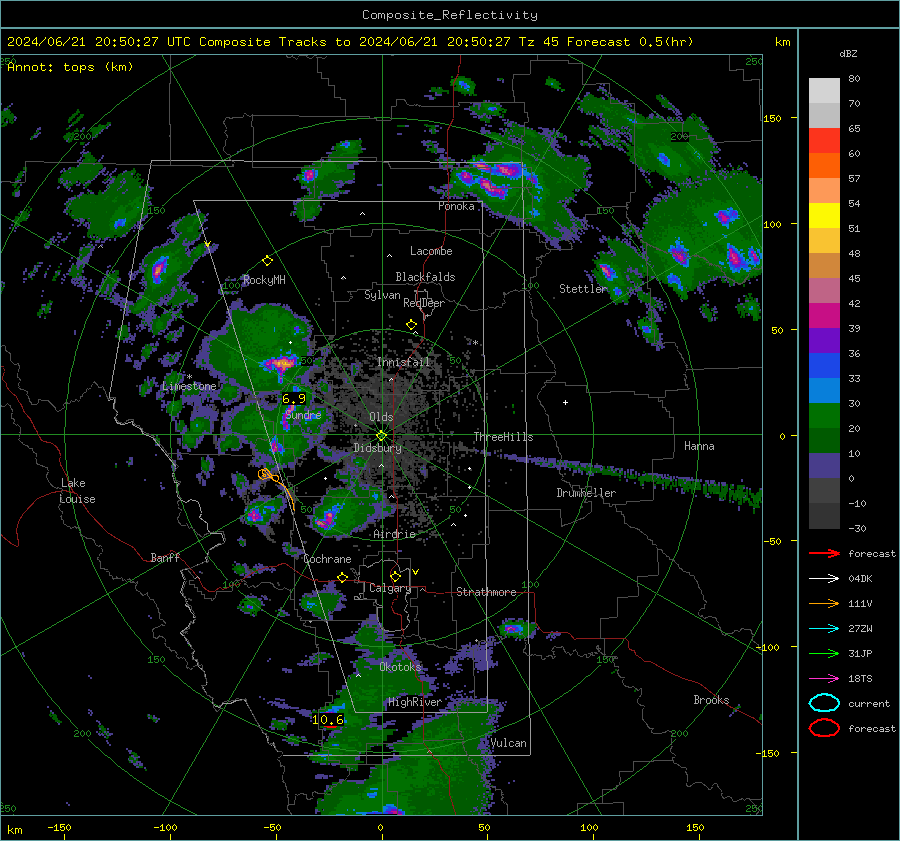Click the 10.6 storm top annotation
Image resolution: width=900 pixels, height=841 pixels.
pyautogui.click(x=328, y=719)
